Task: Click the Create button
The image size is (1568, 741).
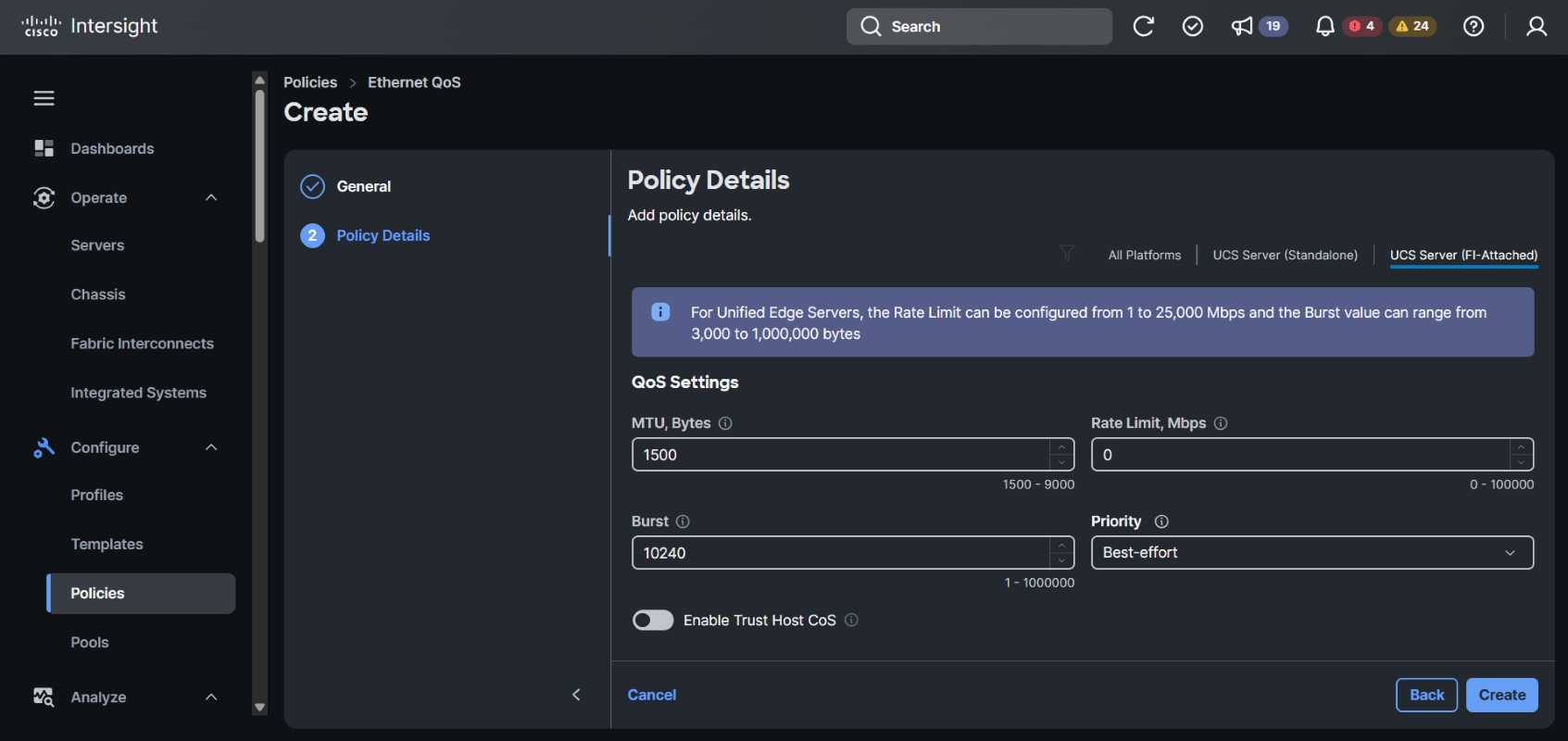Action: [1501, 696]
